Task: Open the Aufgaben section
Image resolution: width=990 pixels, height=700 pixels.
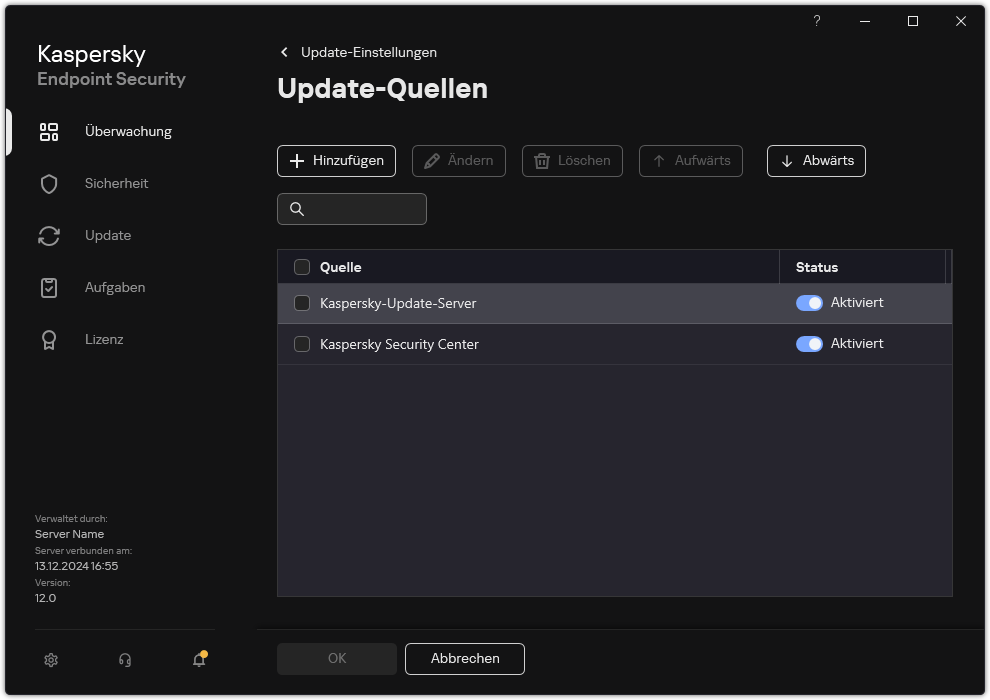Action: click(x=115, y=287)
